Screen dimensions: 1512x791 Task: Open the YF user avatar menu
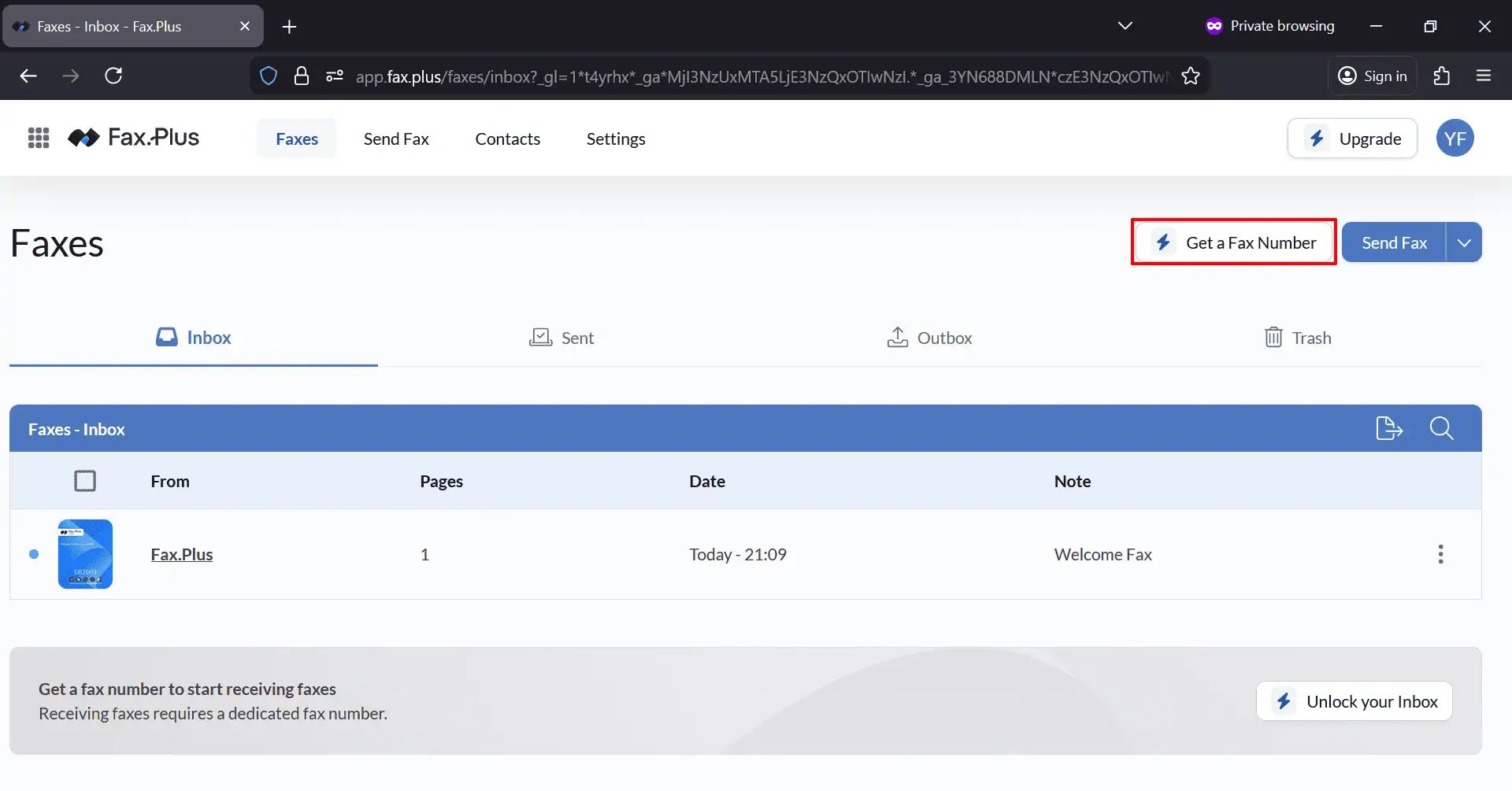tap(1454, 139)
